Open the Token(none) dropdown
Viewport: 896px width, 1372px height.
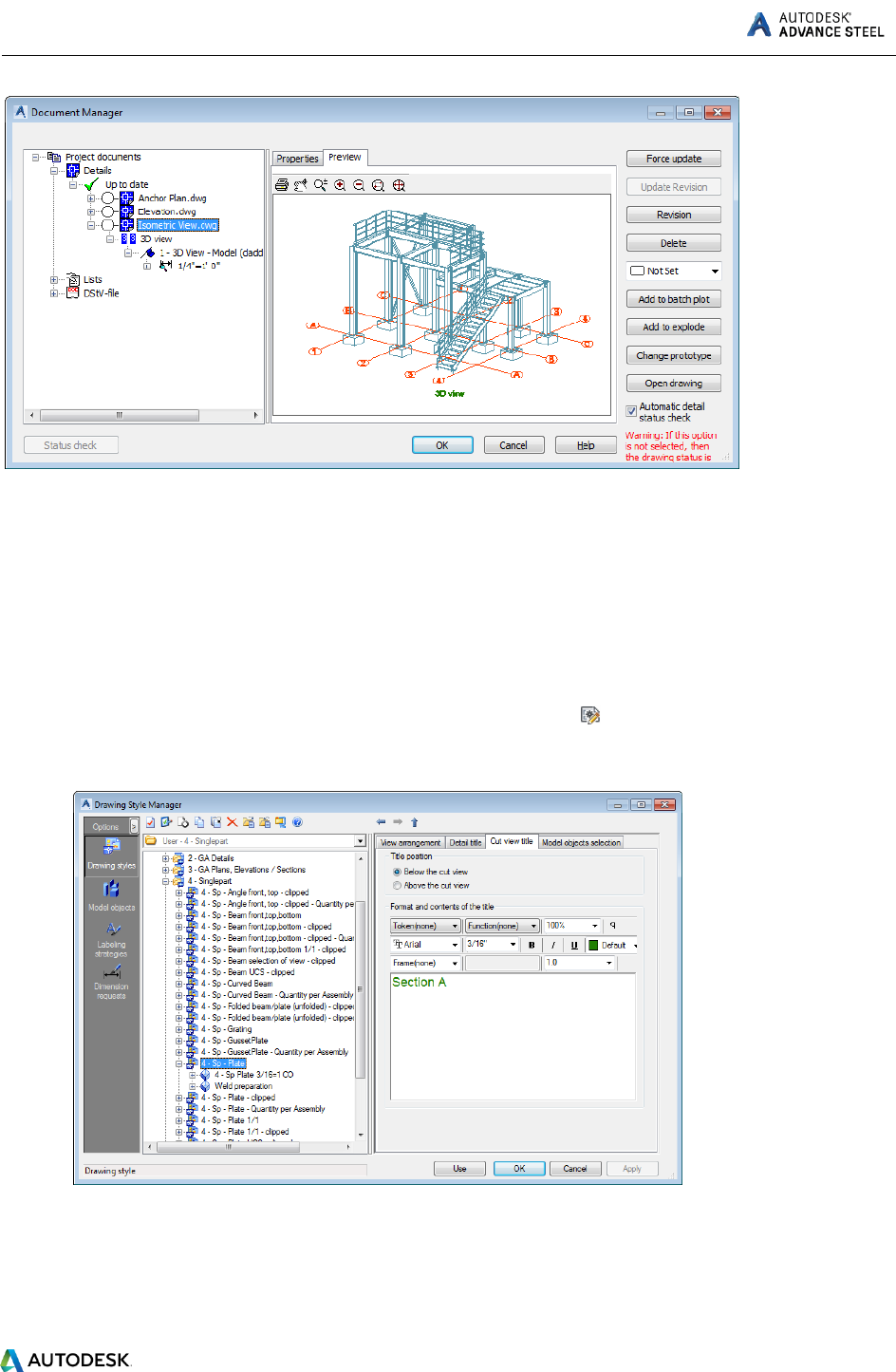425,926
